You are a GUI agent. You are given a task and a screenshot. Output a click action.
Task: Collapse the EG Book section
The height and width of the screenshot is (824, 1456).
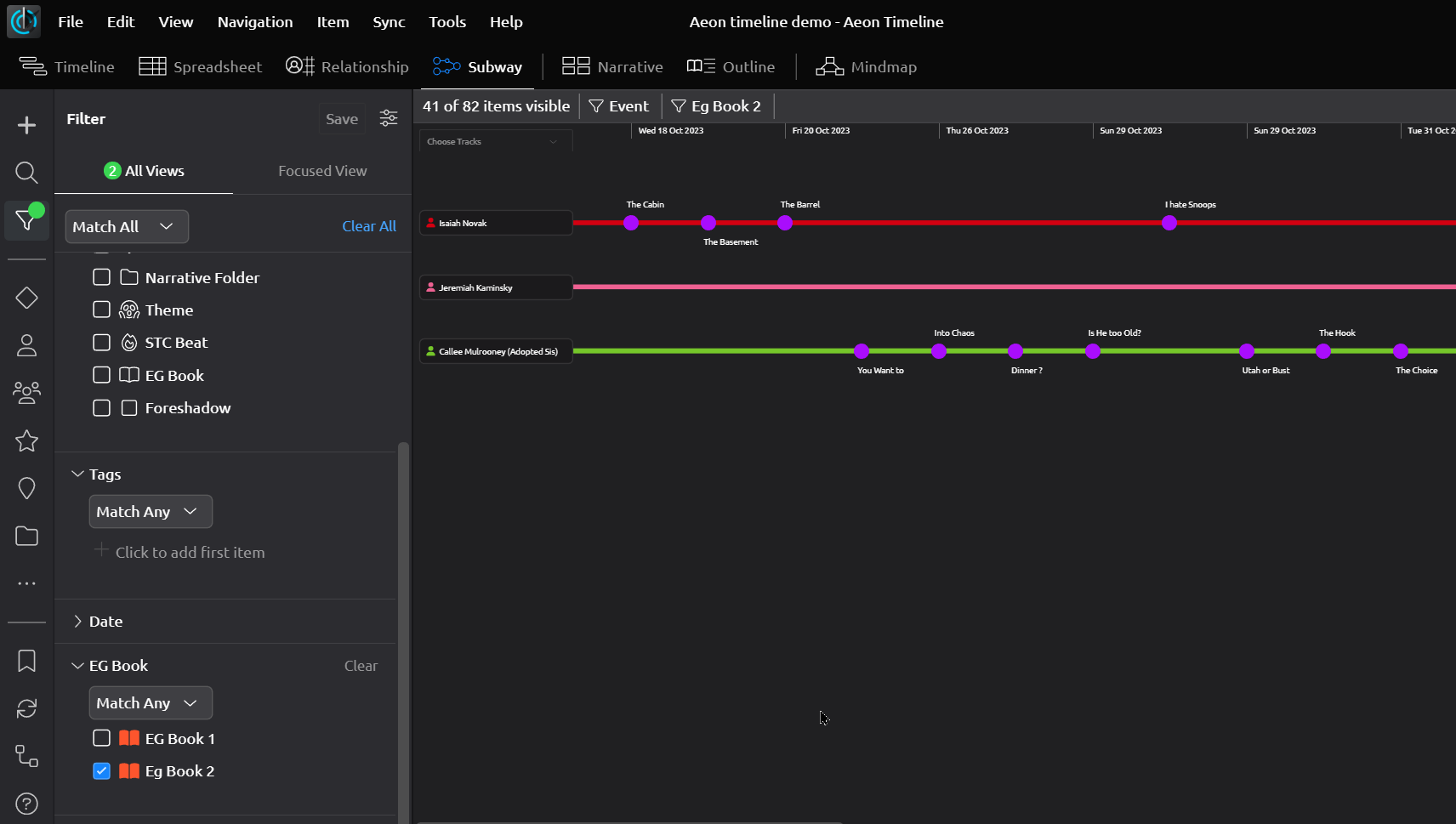click(x=77, y=665)
